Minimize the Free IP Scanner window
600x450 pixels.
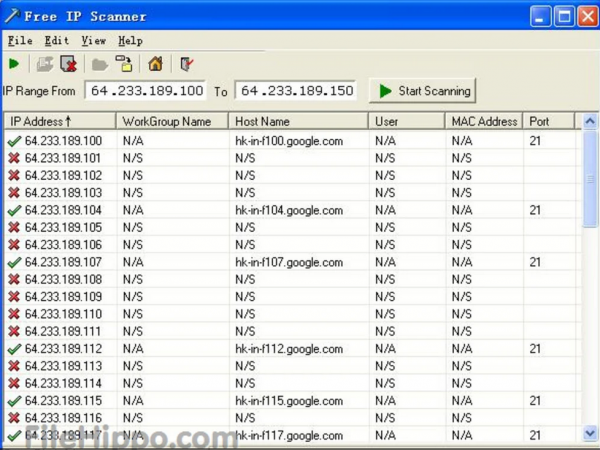point(540,16)
